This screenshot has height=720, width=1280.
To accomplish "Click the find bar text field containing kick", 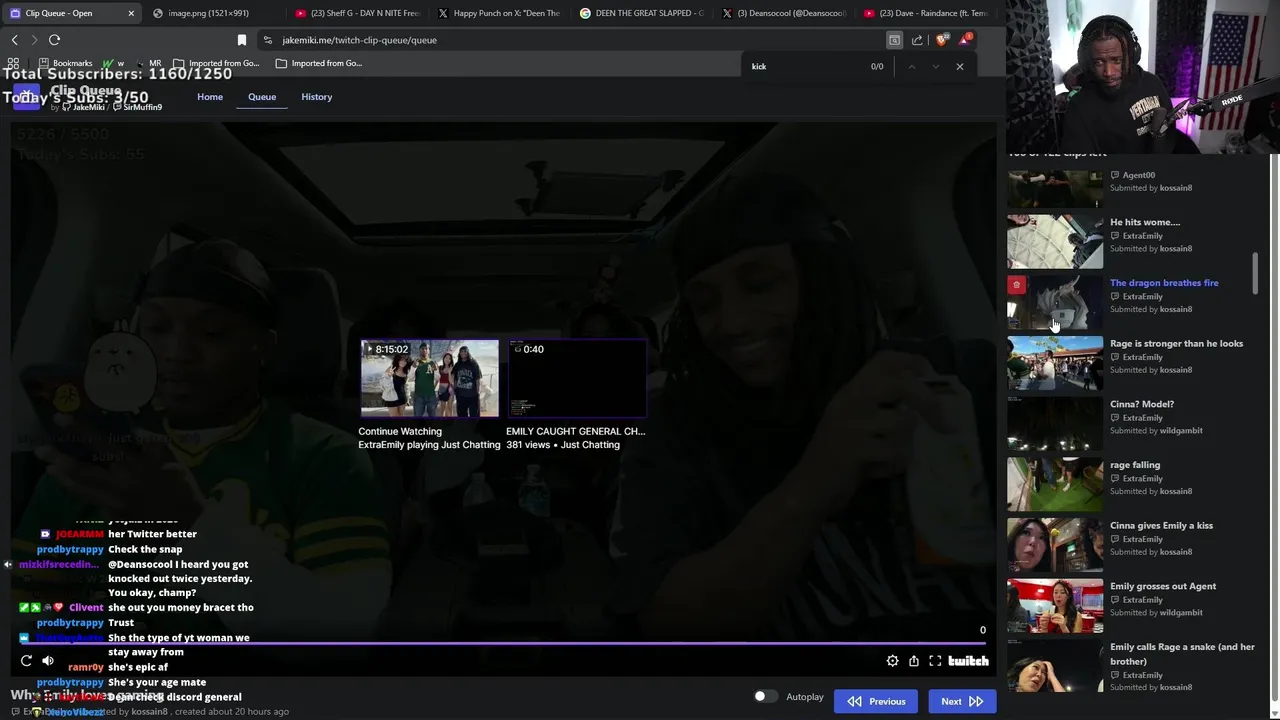I will coord(805,67).
